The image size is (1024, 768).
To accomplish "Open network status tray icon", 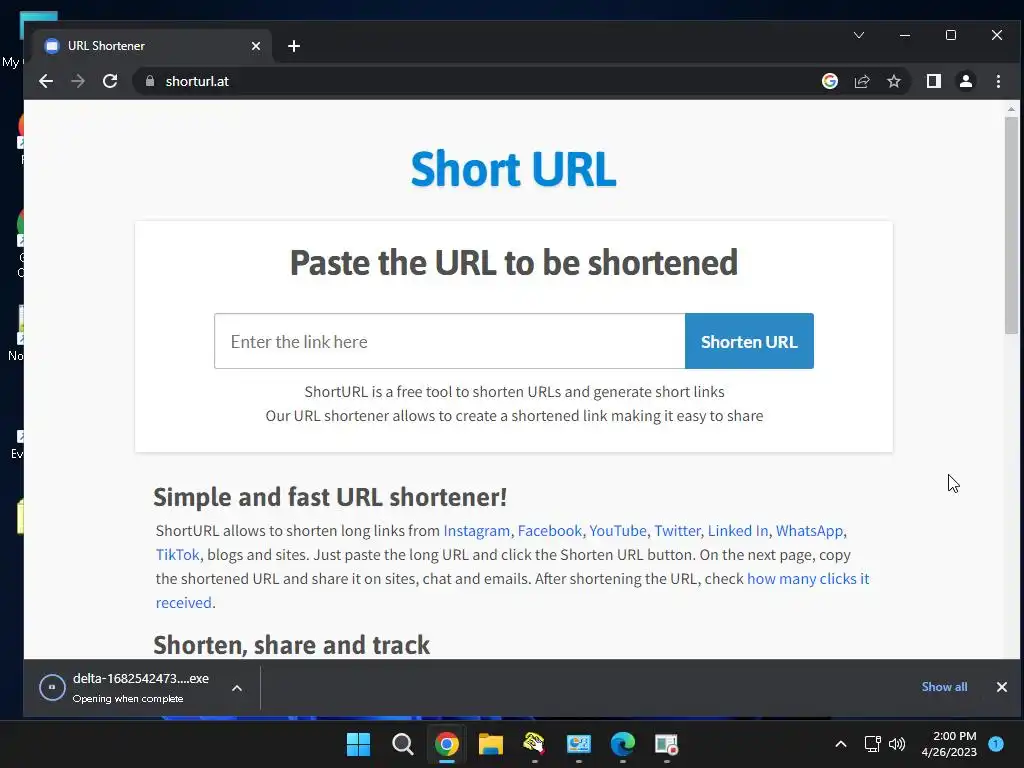I will 872,744.
